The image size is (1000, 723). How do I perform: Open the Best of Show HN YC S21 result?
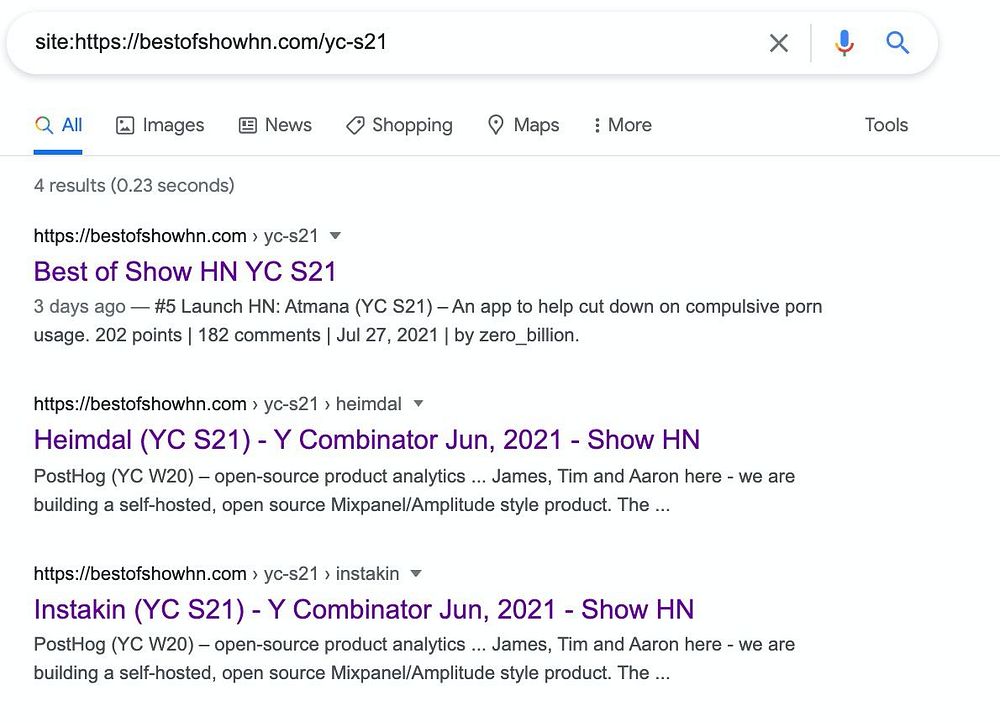(185, 272)
